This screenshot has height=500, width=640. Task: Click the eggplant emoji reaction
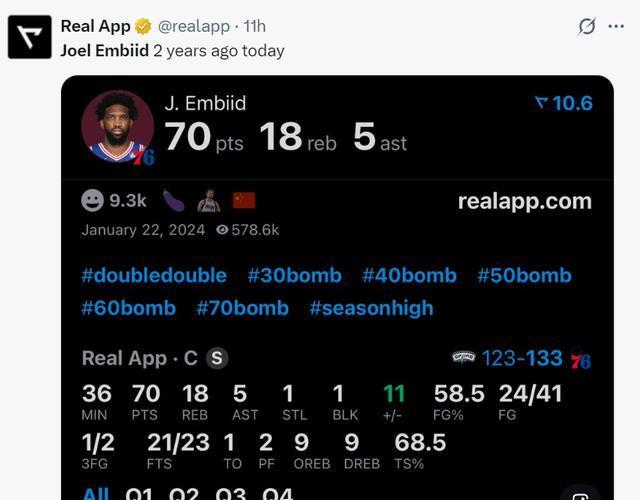coord(173,200)
